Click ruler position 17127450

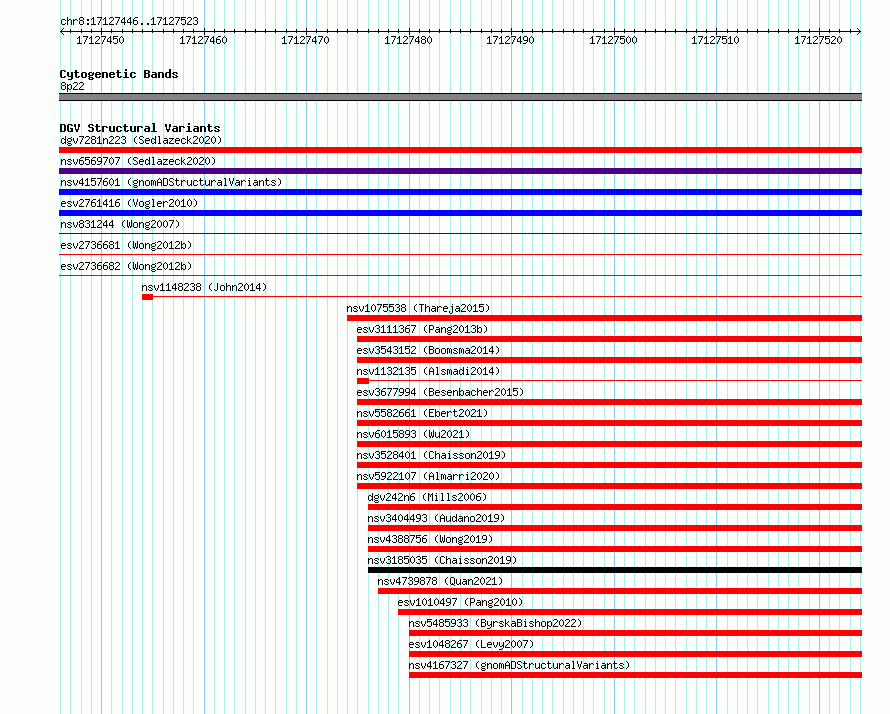coord(100,40)
